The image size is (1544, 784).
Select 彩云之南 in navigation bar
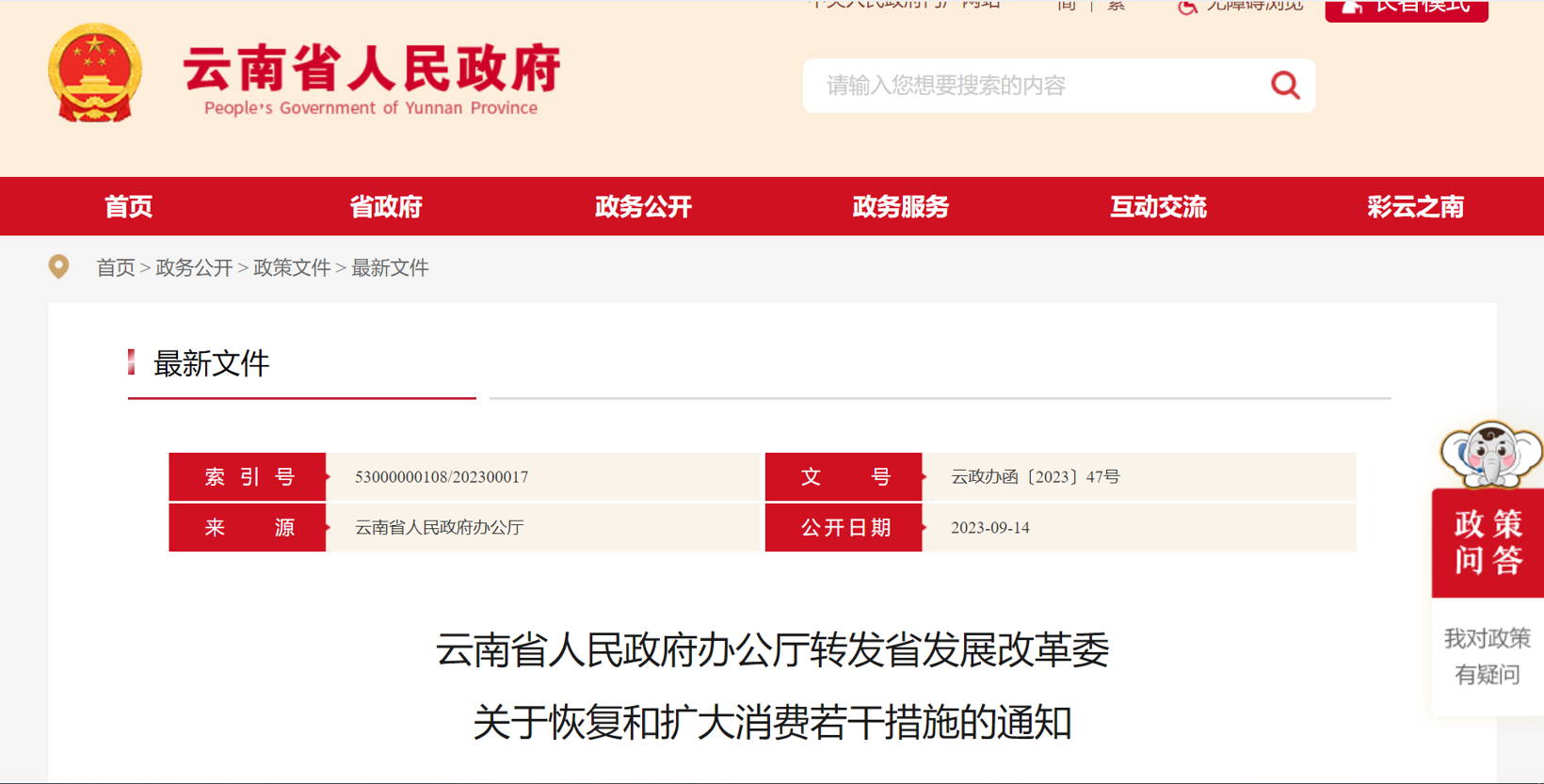(1415, 207)
